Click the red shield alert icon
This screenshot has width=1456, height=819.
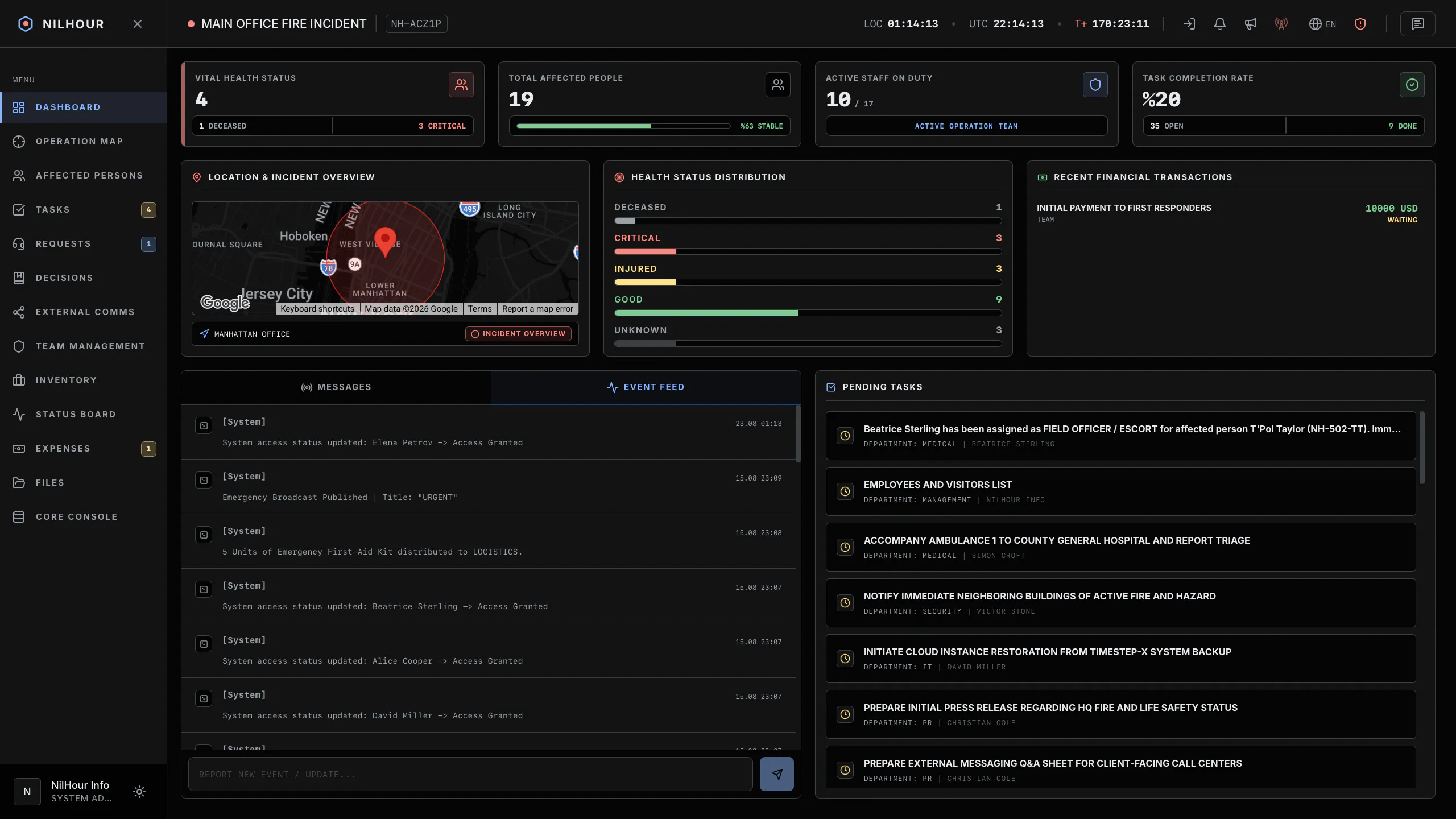pyautogui.click(x=1360, y=24)
